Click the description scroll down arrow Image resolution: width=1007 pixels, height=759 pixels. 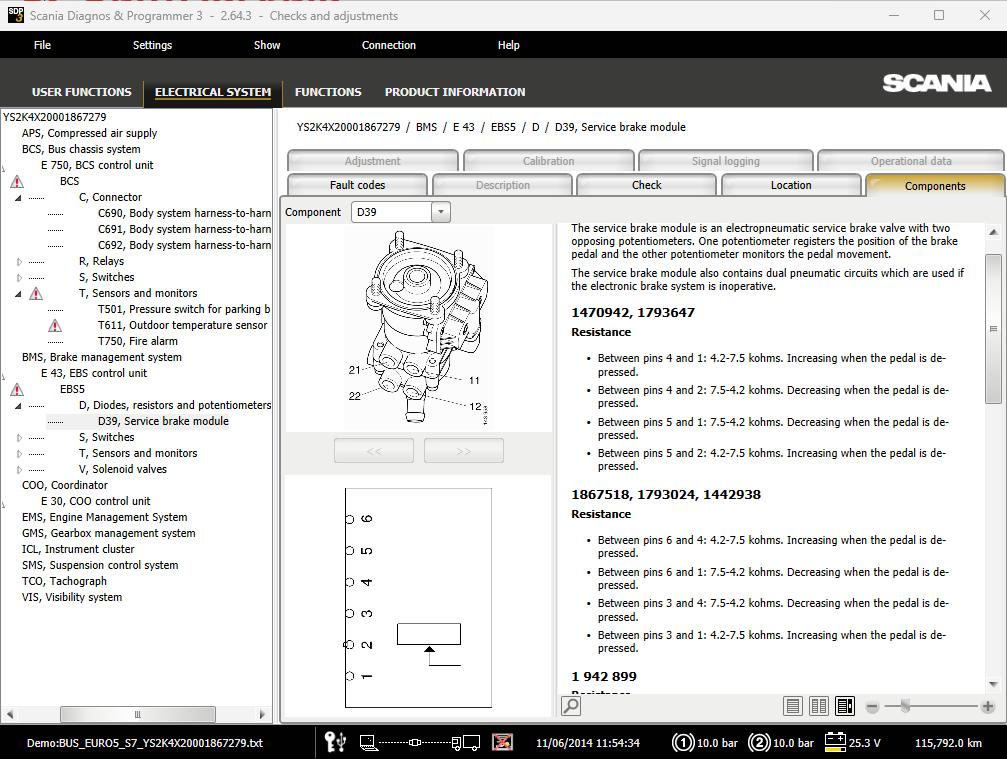click(x=993, y=684)
